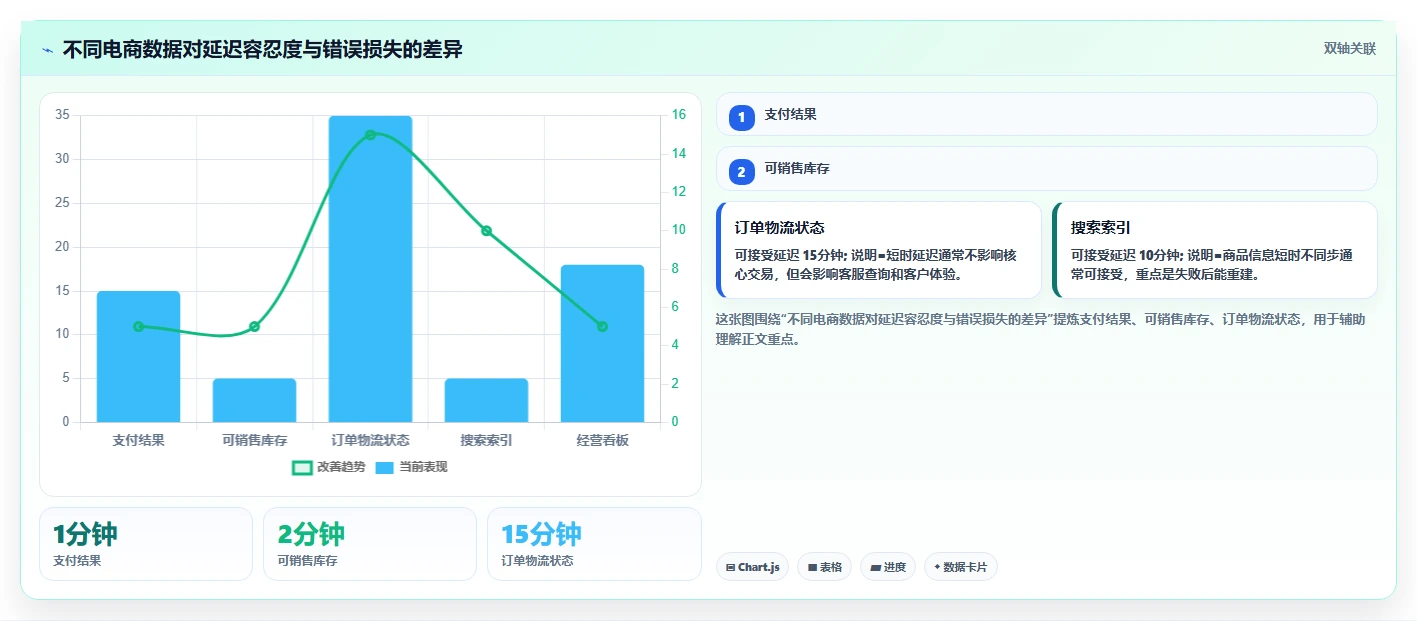Click the icon in 表格 chip

(x=812, y=567)
